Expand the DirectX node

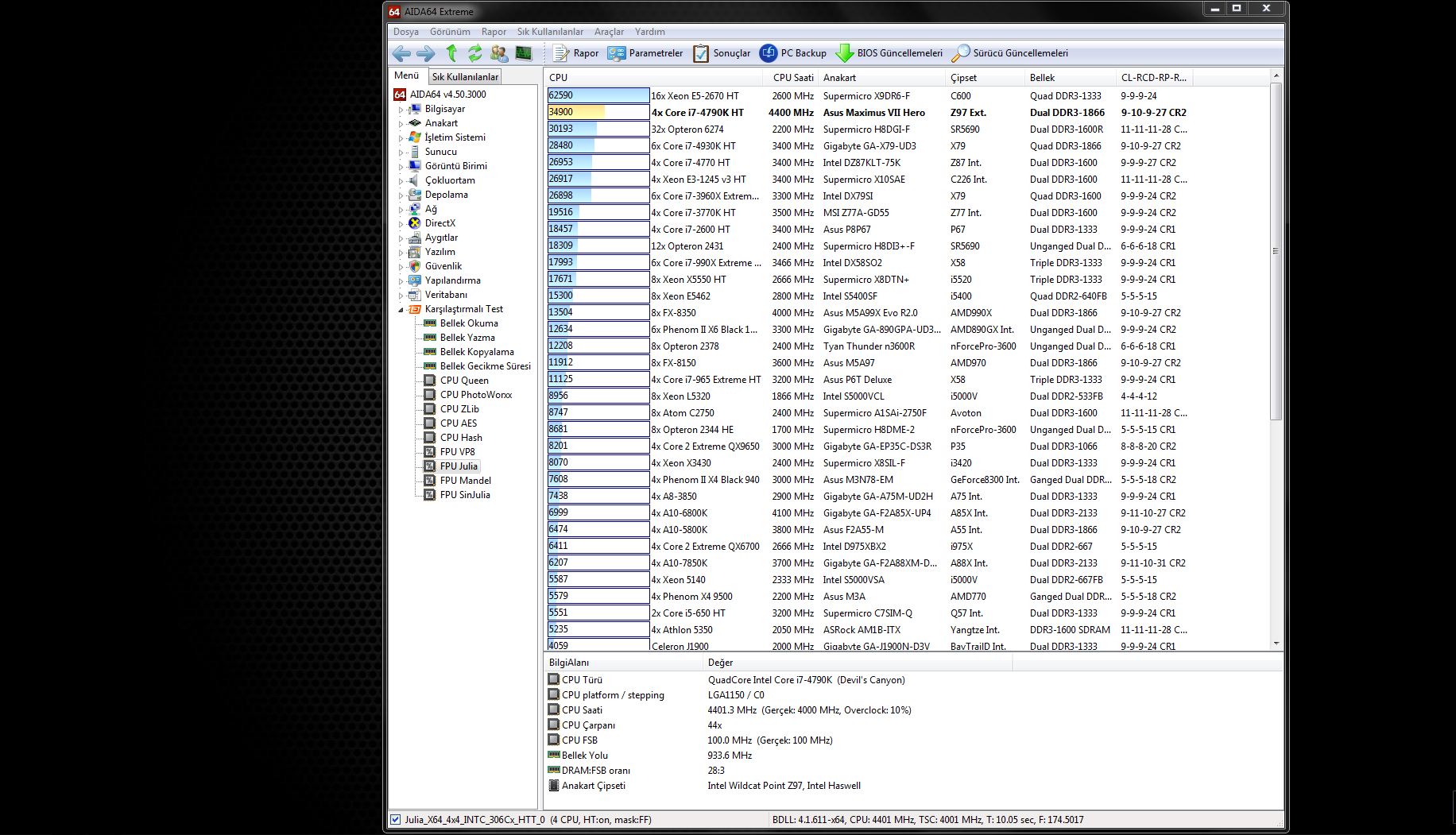point(401,224)
